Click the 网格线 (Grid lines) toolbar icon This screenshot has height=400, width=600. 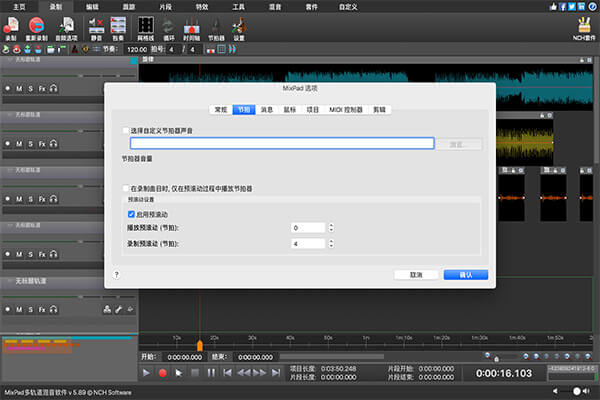pyautogui.click(x=145, y=25)
